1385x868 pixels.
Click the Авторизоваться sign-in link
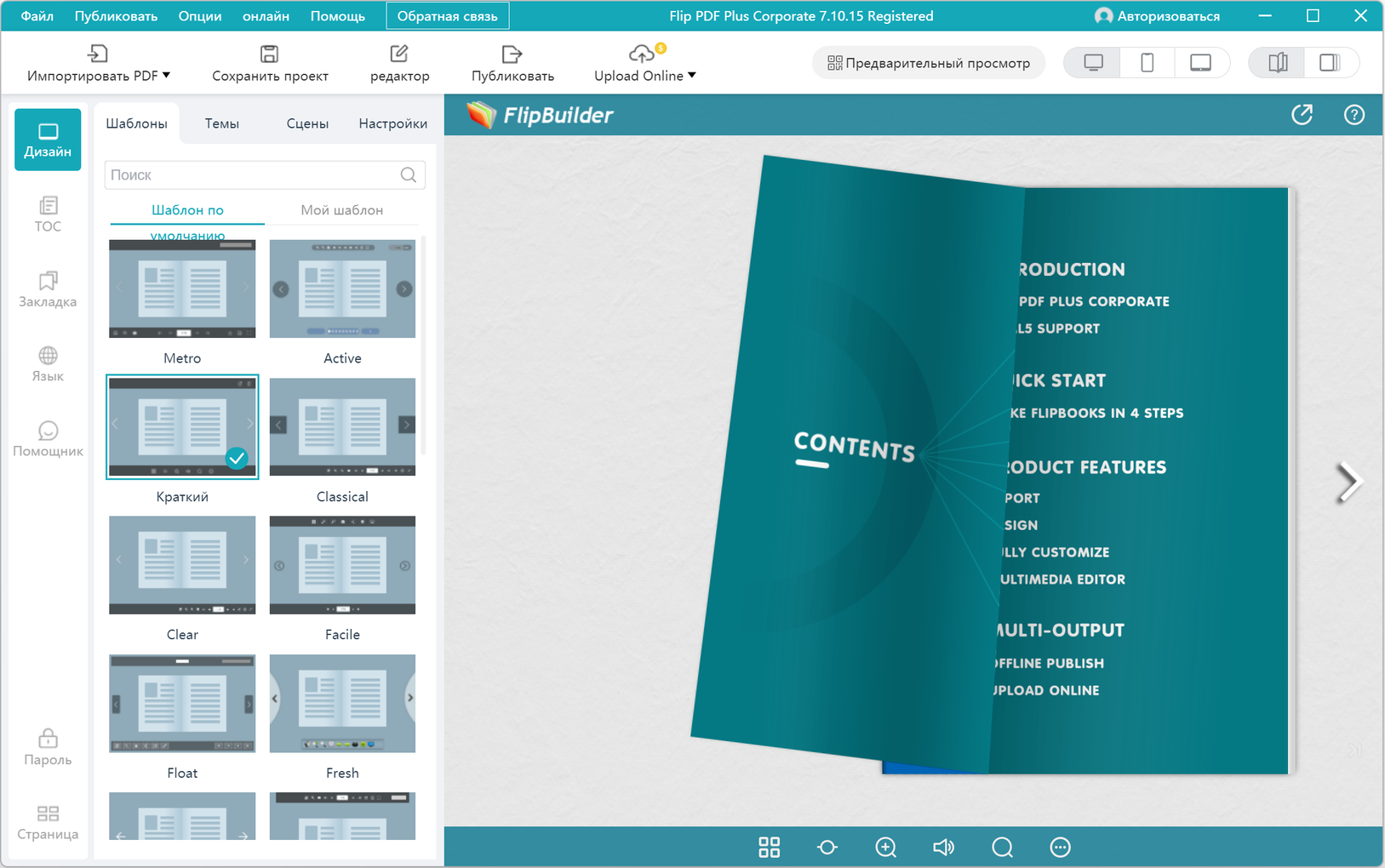click(x=1168, y=15)
